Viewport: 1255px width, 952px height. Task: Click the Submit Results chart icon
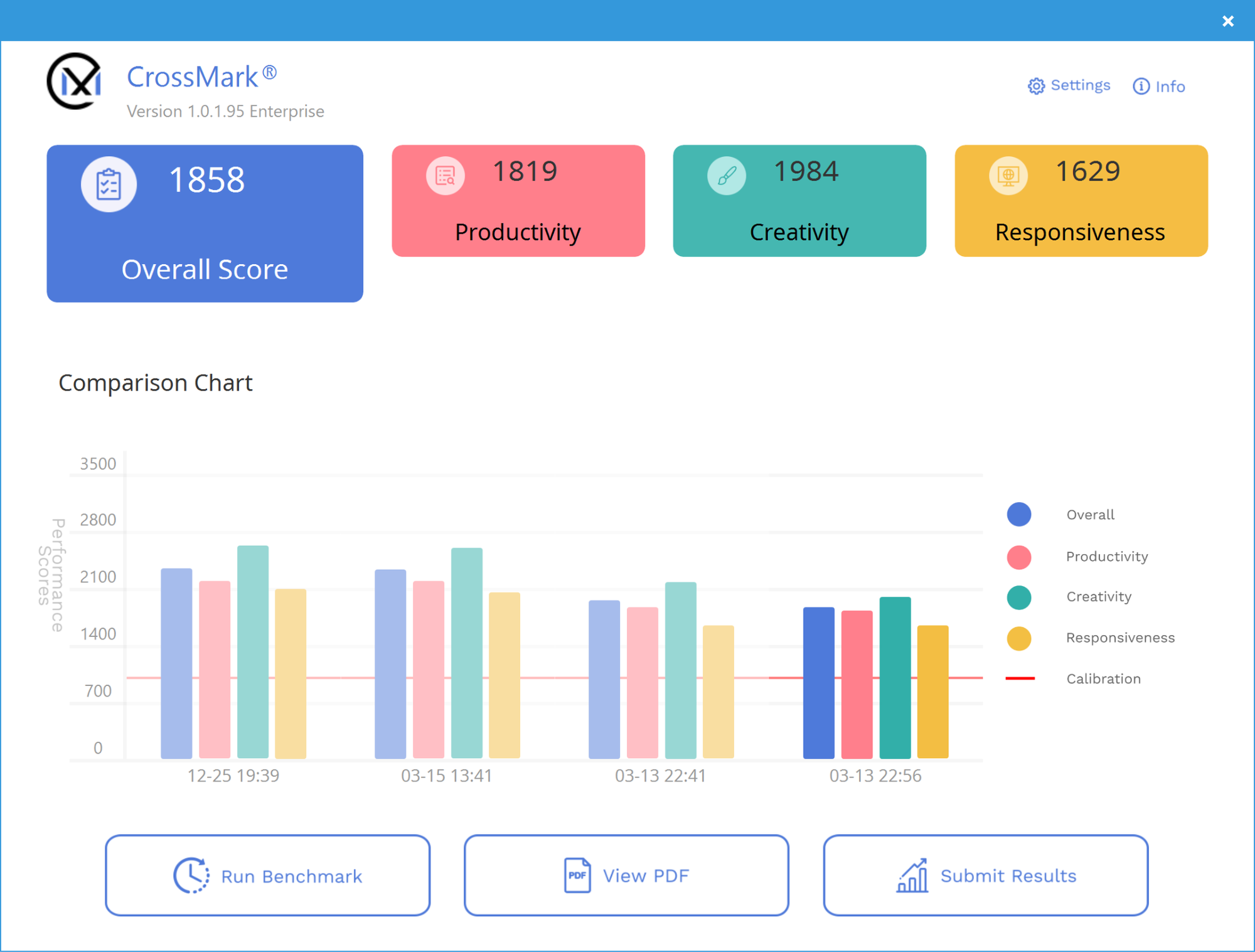click(x=912, y=875)
